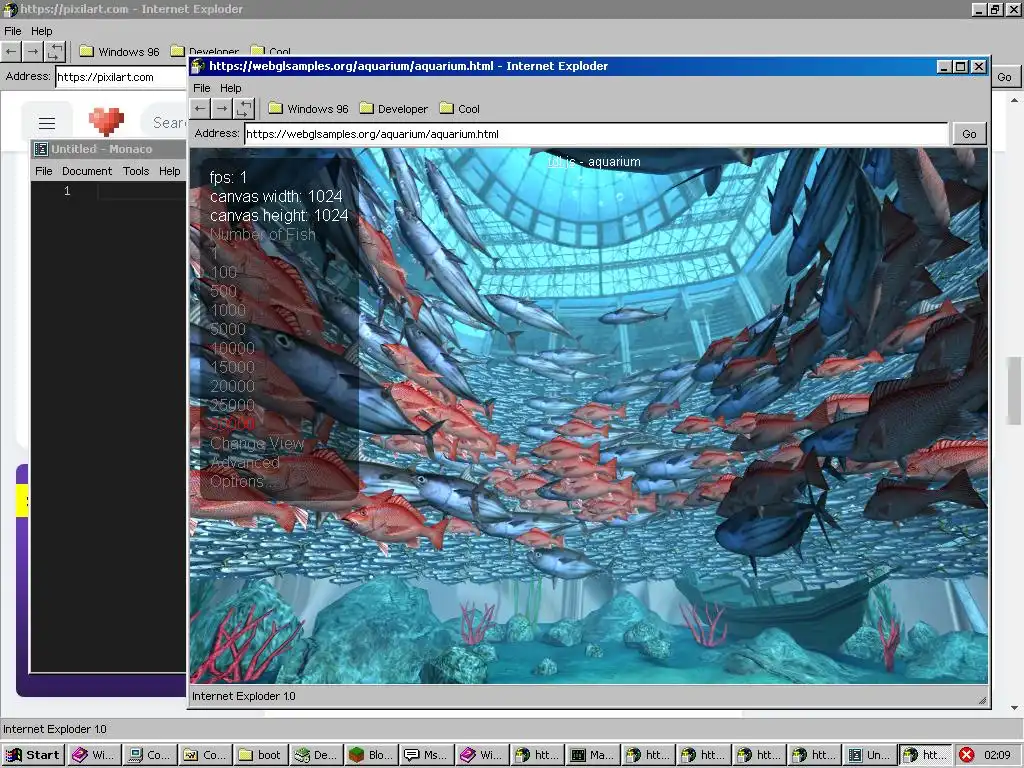Grab the resize grip of aquarium window
Viewport: 1024px width, 768px height.
coord(982,699)
